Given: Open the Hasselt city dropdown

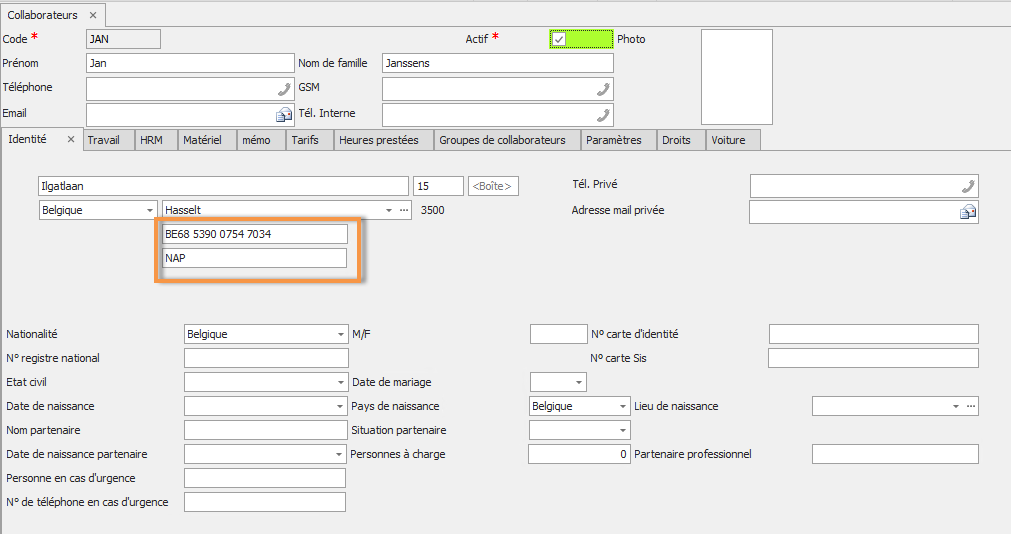Looking at the screenshot, I should 389,210.
